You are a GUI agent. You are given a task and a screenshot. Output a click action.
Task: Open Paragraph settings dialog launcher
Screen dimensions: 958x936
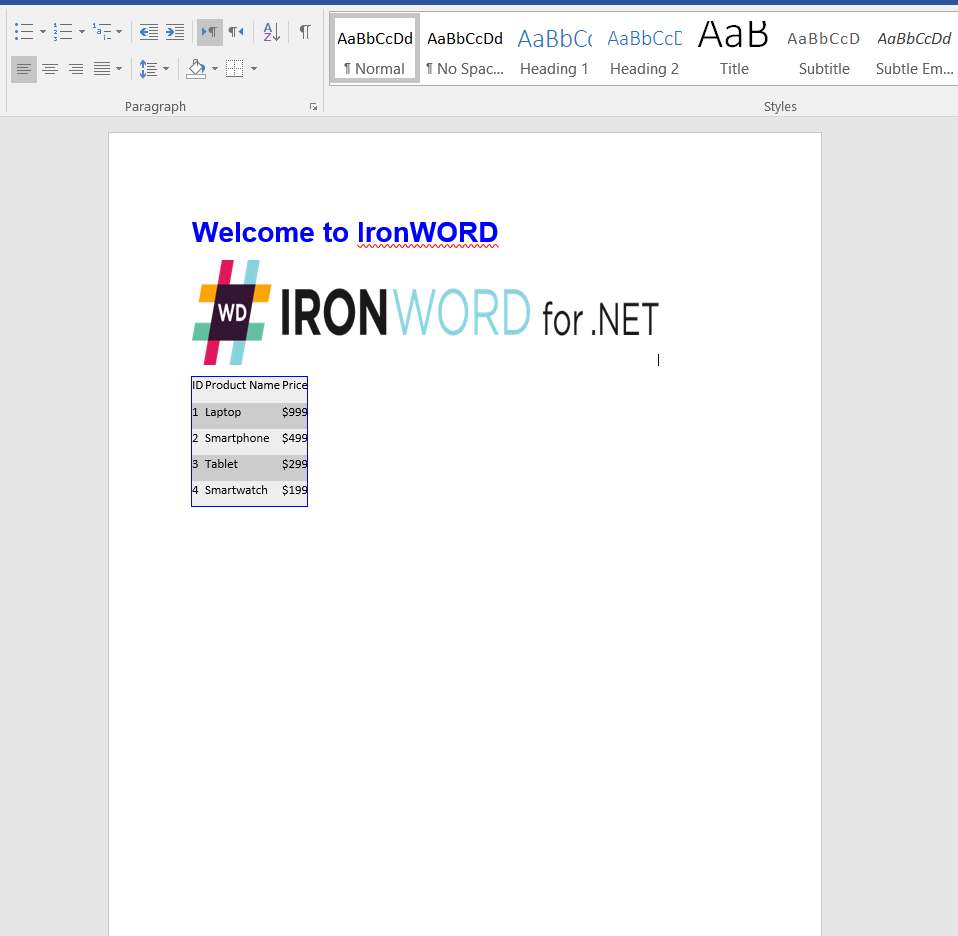click(313, 107)
